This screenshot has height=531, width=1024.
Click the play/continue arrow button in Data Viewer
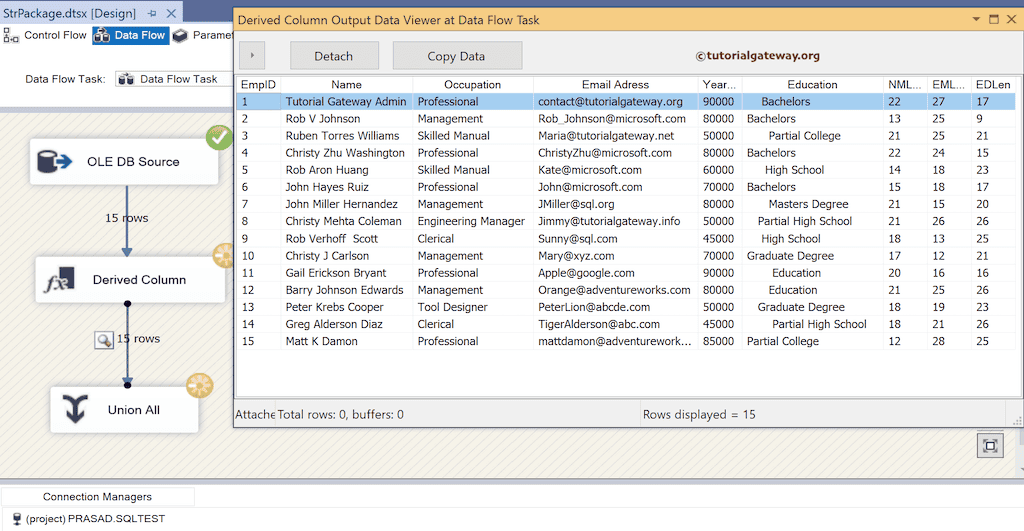tap(252, 56)
